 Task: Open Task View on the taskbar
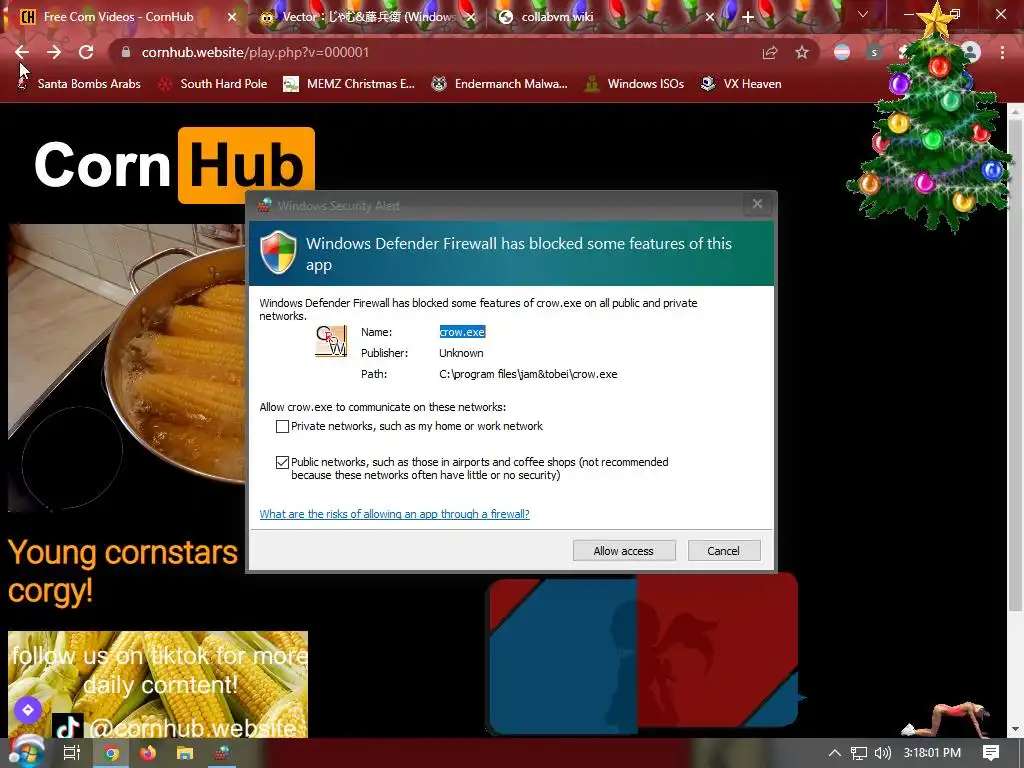pos(71,753)
